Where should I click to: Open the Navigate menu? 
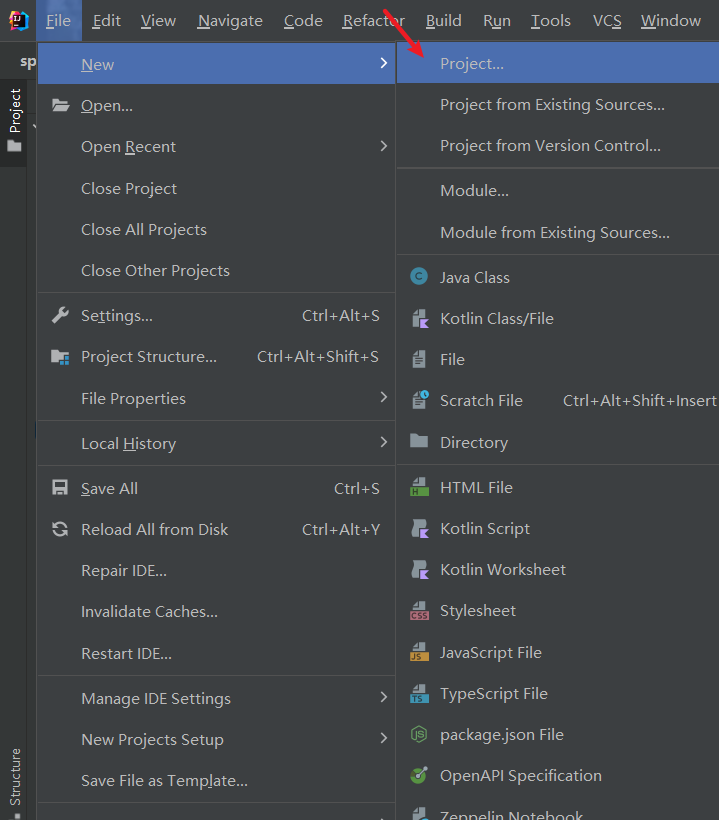click(x=230, y=21)
